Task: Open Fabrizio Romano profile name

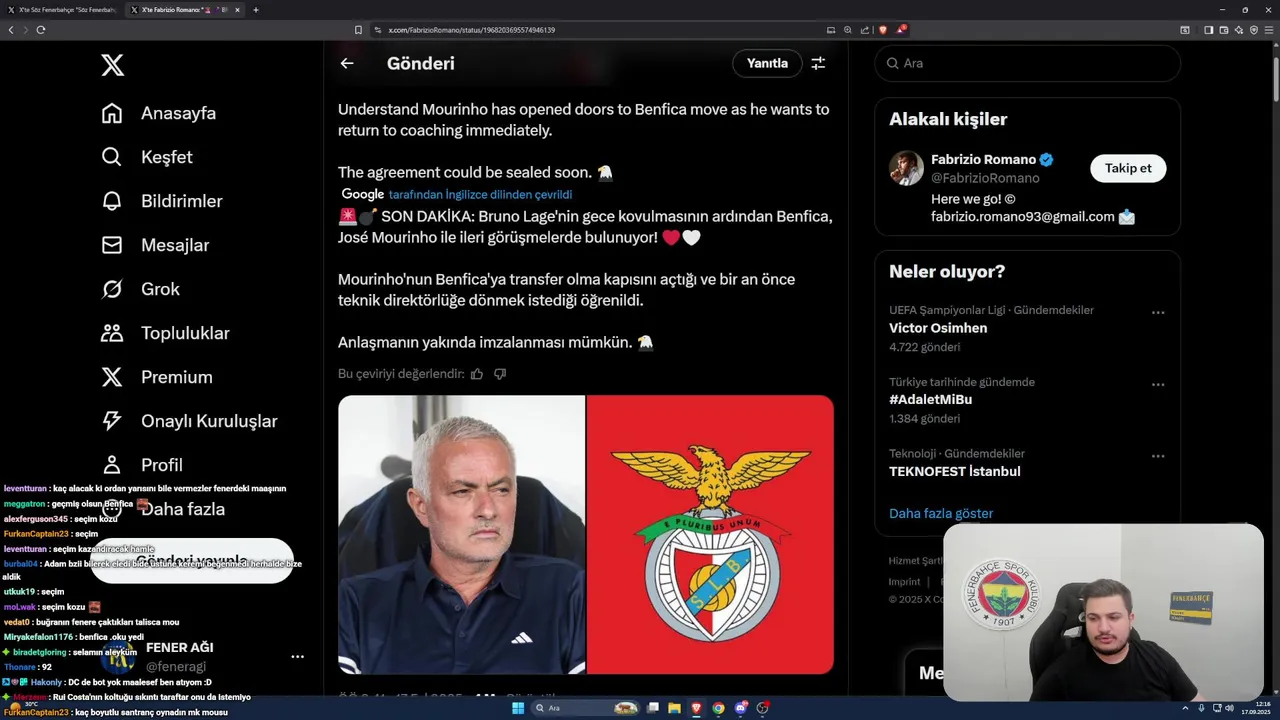Action: [x=984, y=159]
